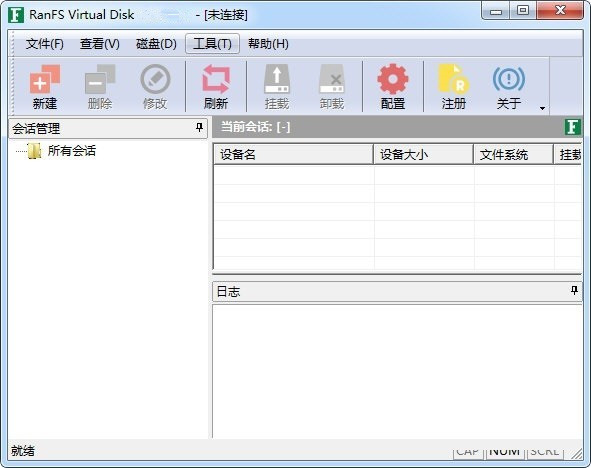The width and height of the screenshot is (591, 468).
Task: Open the 工具(T) menu
Action: click(212, 44)
